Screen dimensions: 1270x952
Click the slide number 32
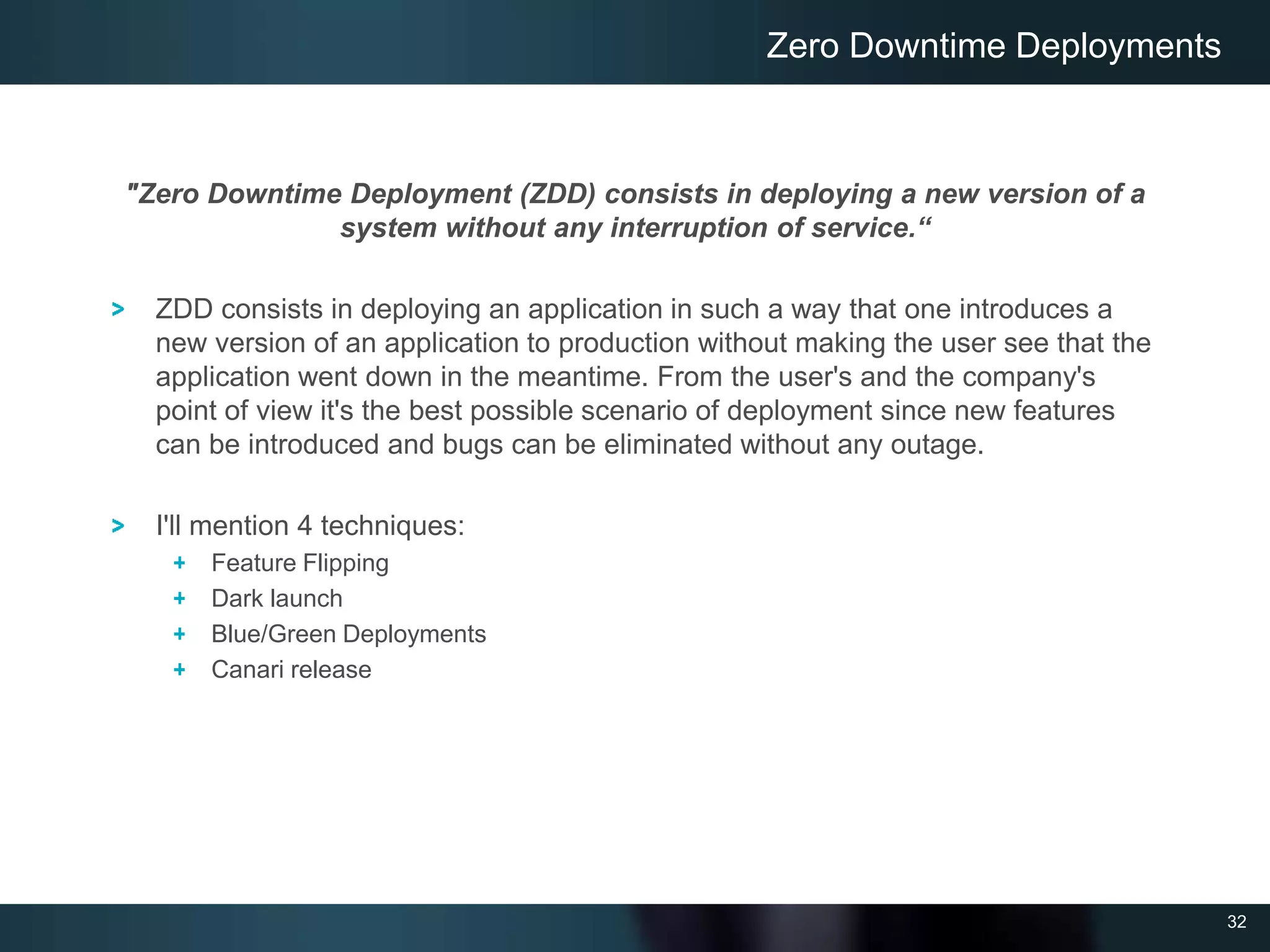click(1237, 922)
